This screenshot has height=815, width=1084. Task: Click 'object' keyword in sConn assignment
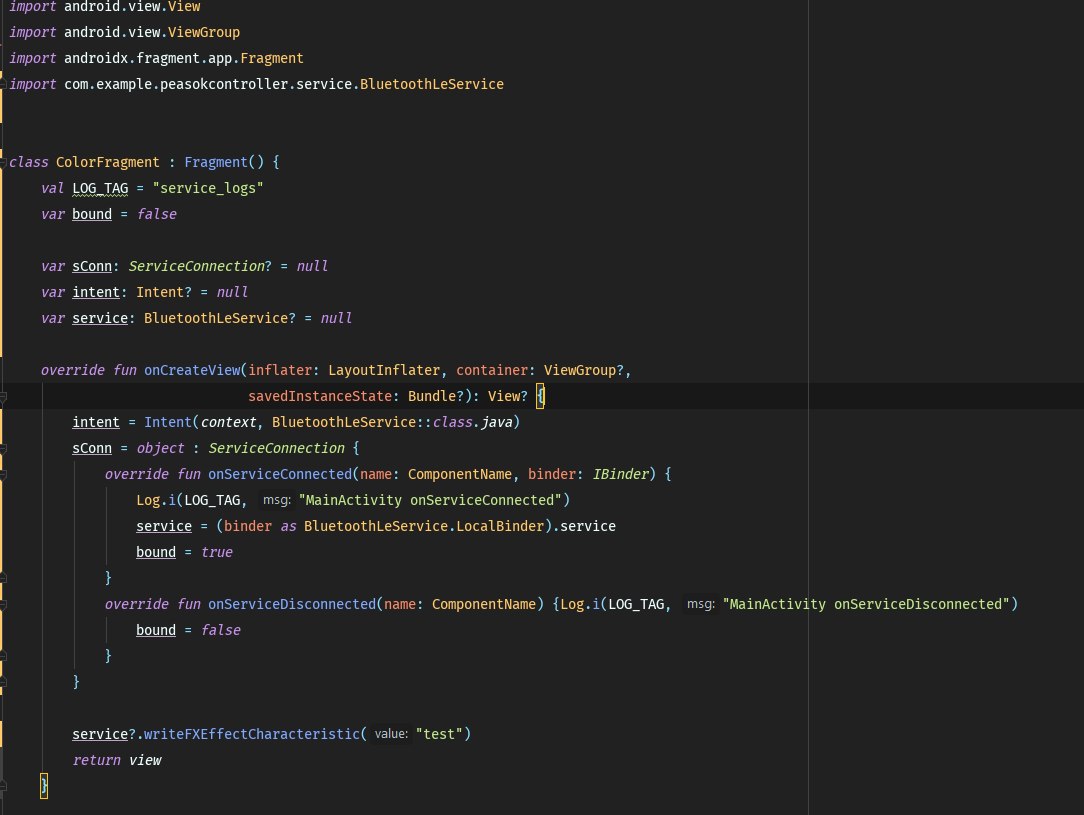160,449
